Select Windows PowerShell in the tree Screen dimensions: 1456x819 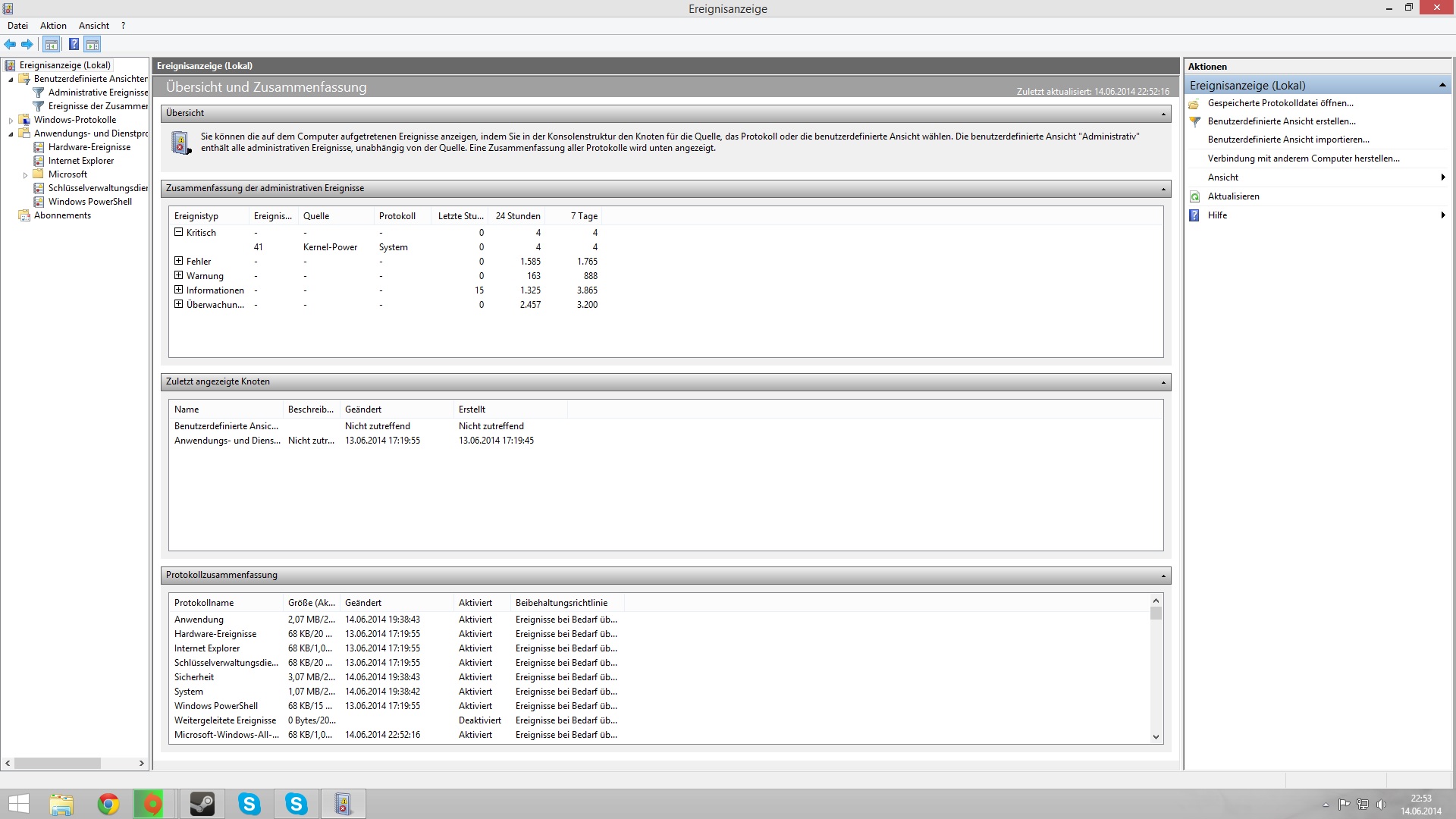89,202
